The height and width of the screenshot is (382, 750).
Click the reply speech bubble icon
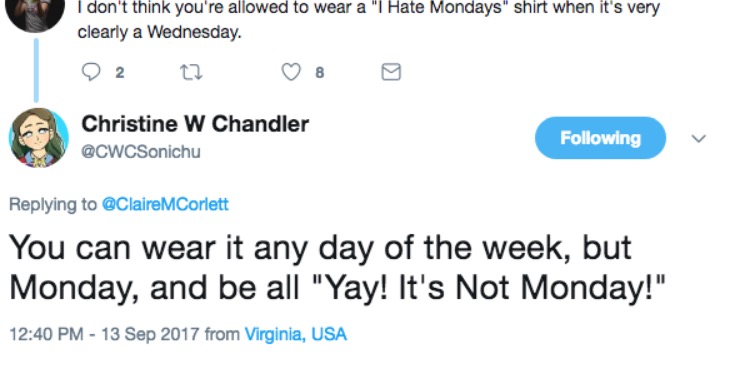[91, 72]
